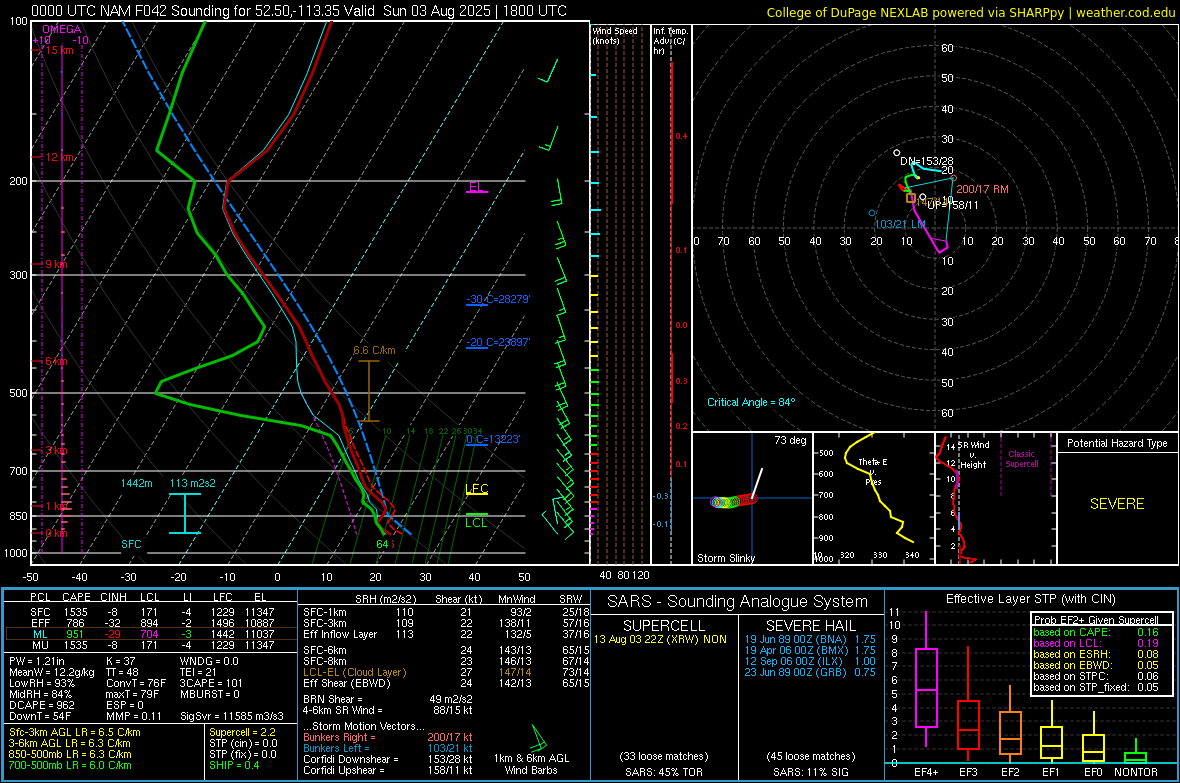Click the cyan SFC label by the inflow bracket
The width and height of the screenshot is (1180, 783).
[131, 544]
